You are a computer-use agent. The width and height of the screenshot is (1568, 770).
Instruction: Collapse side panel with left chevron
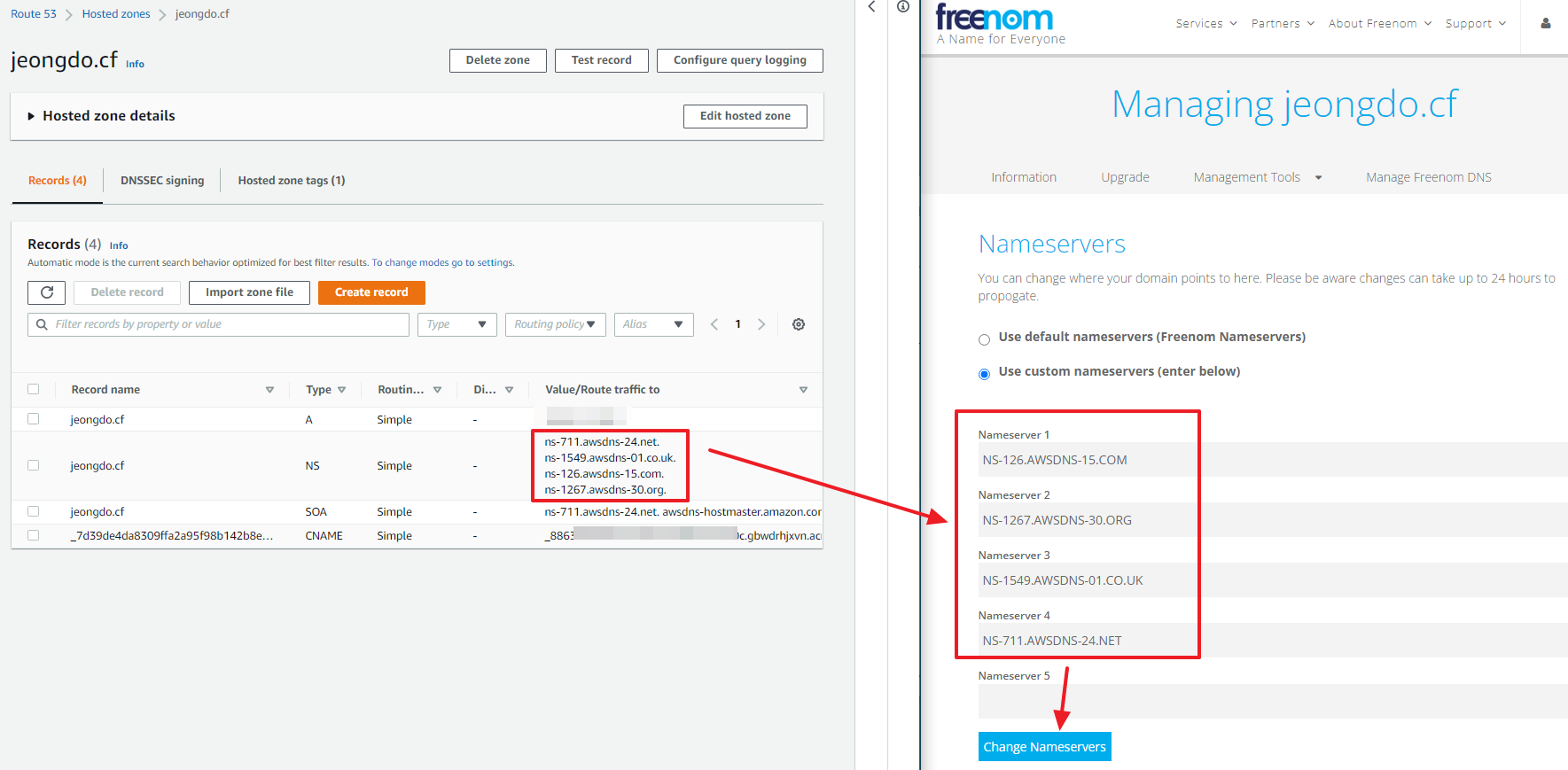point(871,7)
